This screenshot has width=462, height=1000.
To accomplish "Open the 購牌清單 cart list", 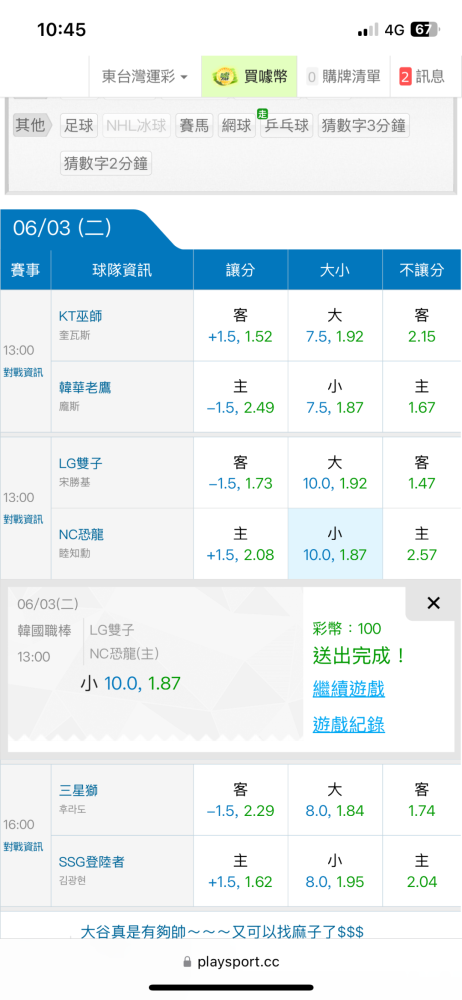I will (x=343, y=77).
